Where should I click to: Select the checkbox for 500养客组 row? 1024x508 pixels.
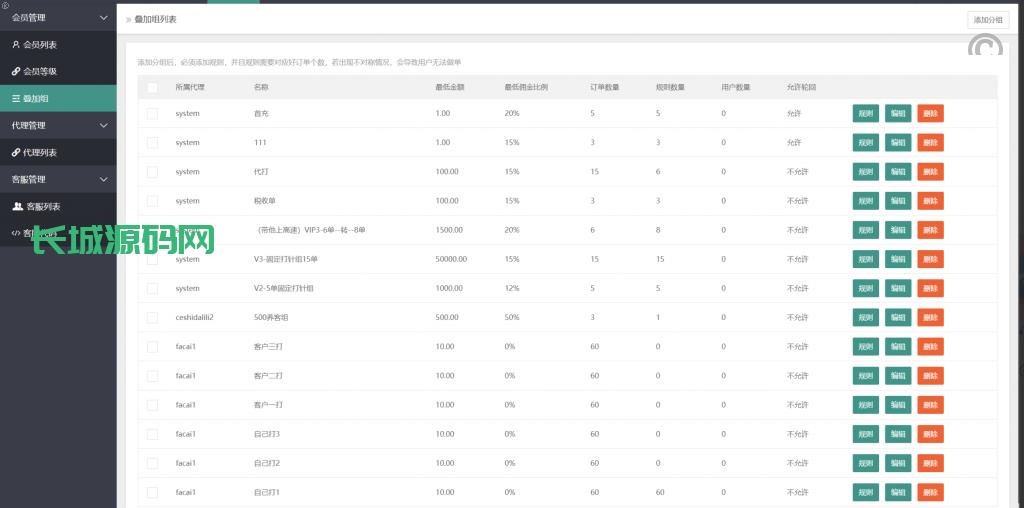[152, 317]
